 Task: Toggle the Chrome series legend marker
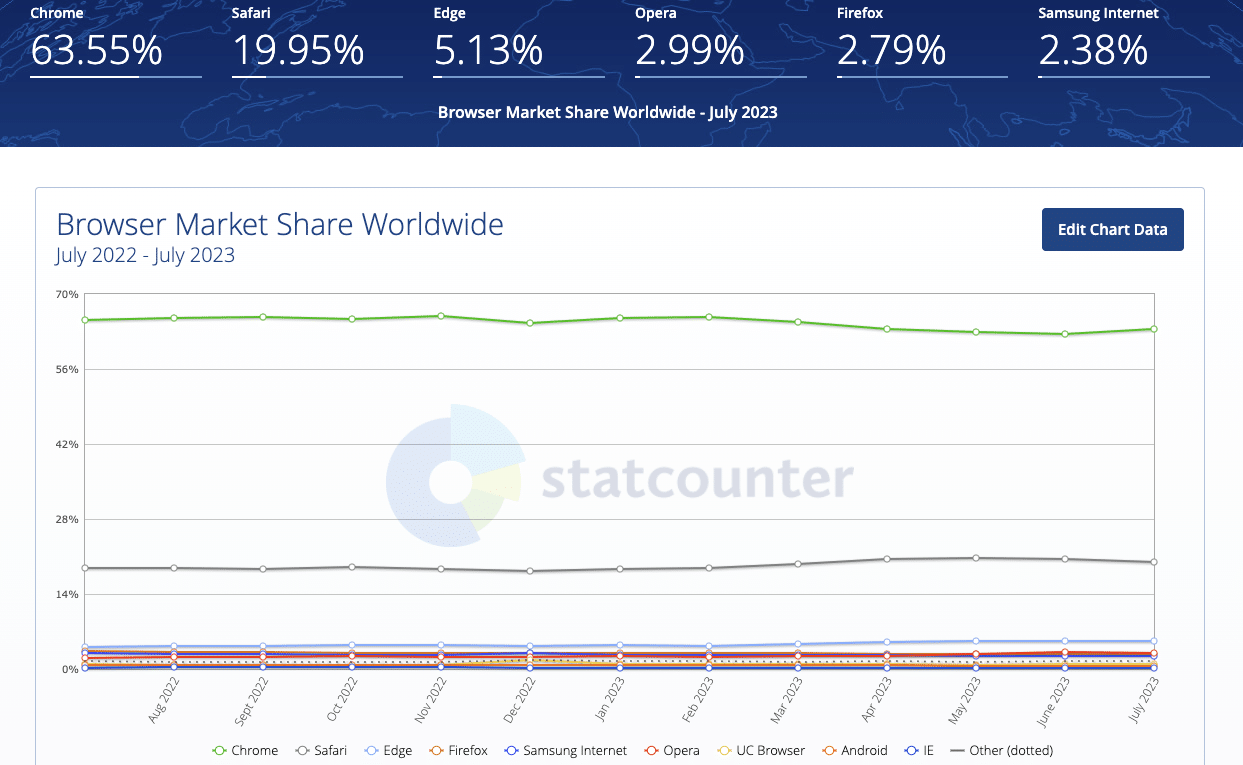220,750
